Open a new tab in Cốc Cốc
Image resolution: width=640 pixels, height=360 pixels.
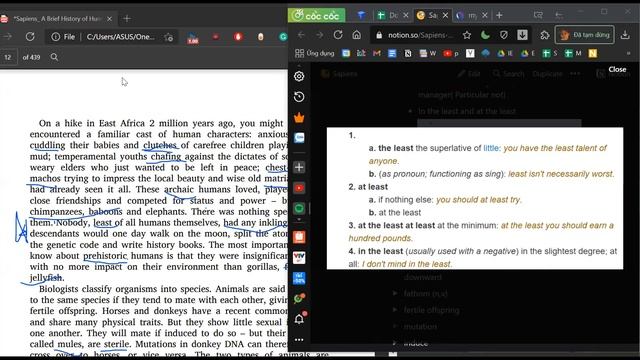tap(499, 16)
